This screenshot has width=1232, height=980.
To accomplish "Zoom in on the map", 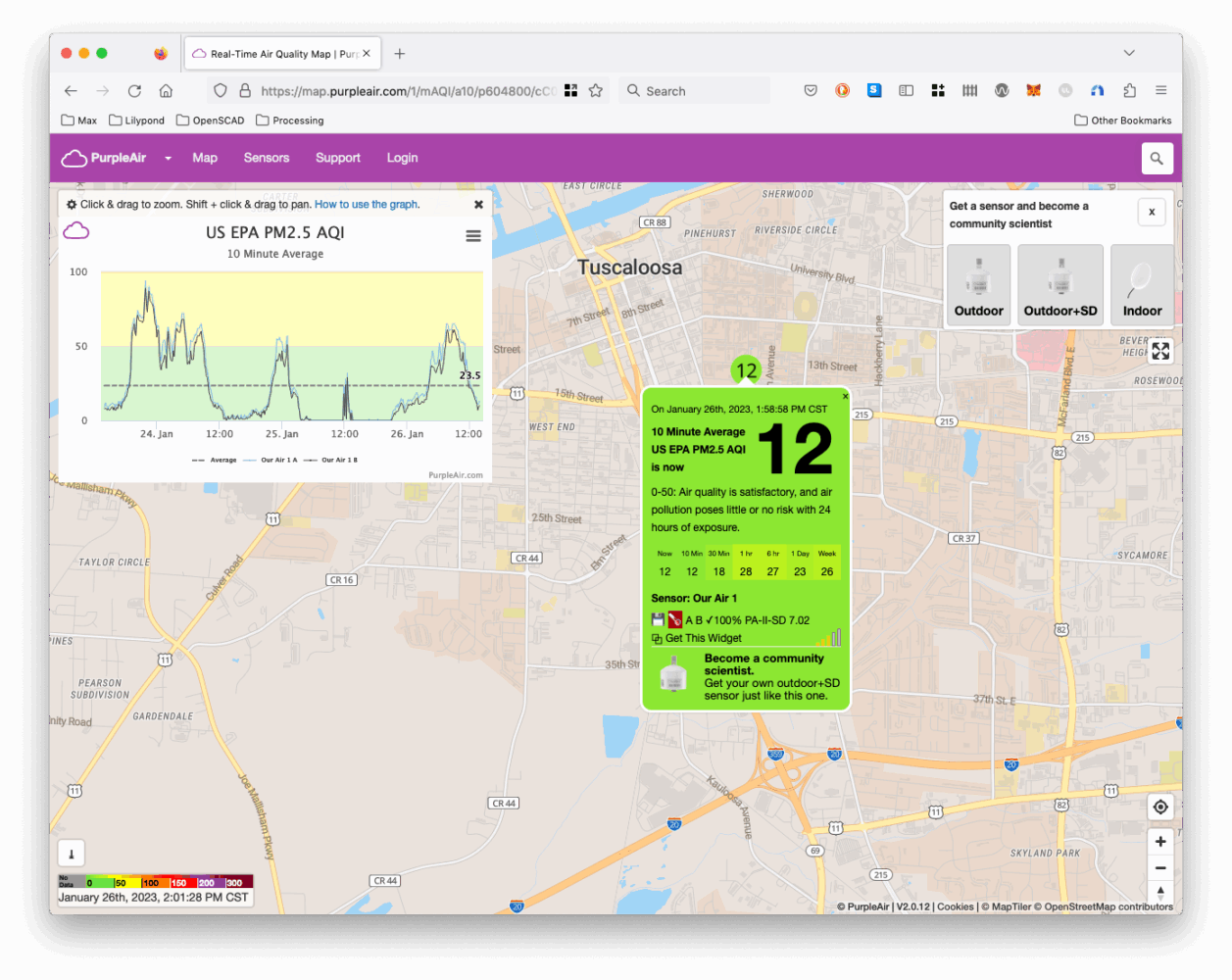I will pos(1160,842).
